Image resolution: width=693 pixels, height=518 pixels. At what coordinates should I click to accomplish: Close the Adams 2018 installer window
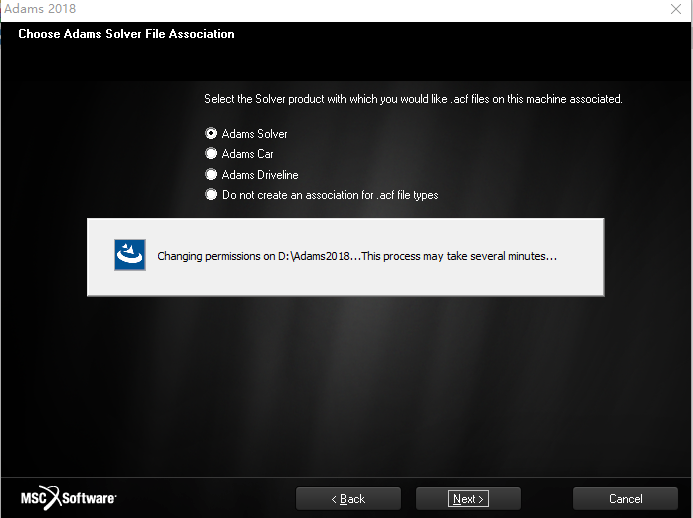676,9
